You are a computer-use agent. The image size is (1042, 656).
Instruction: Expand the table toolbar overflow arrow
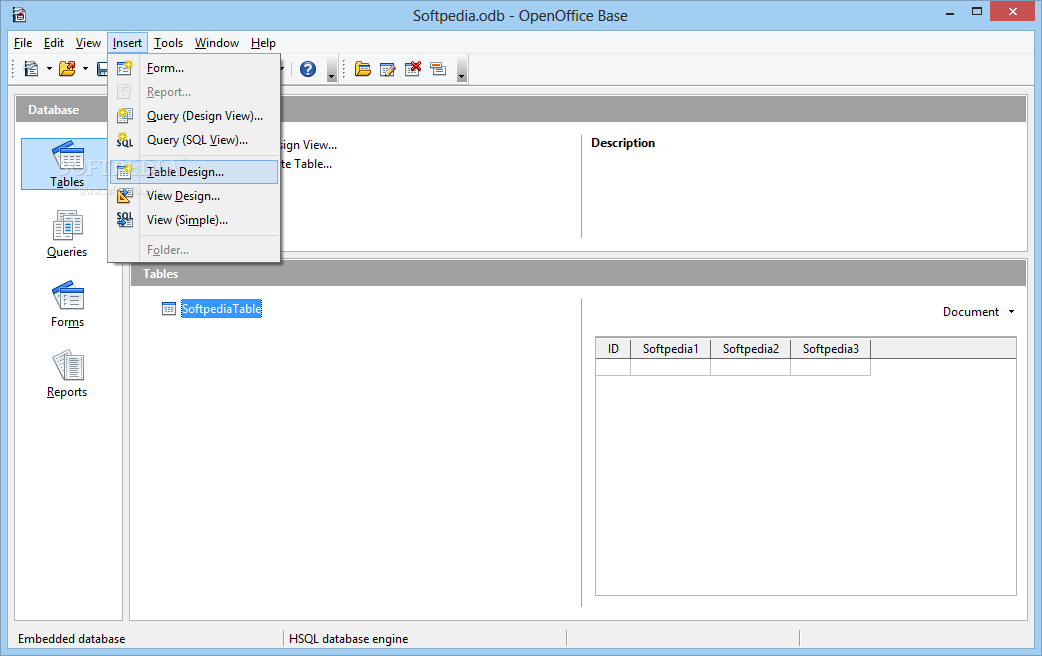click(x=462, y=69)
